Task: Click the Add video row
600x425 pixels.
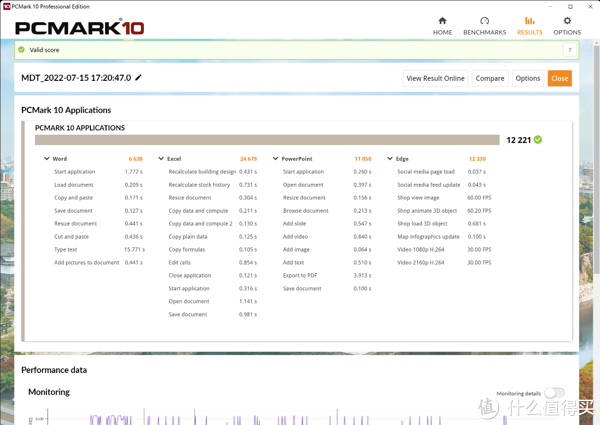Action: tap(327, 236)
